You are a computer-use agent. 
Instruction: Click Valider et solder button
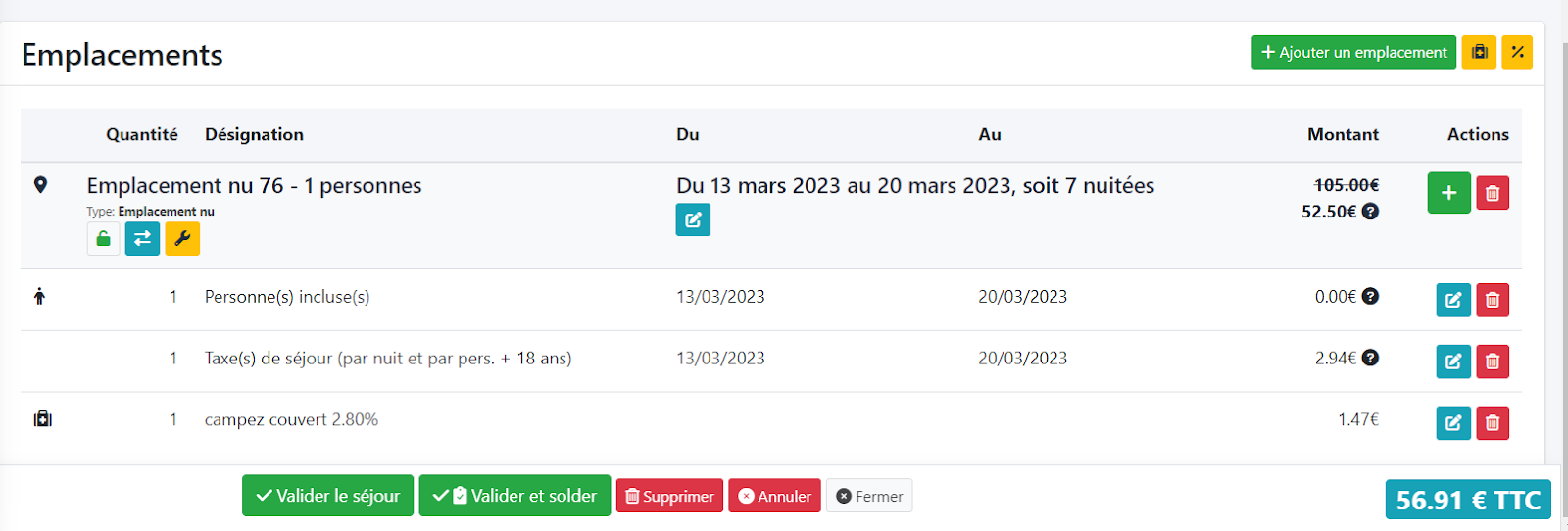coord(514,496)
